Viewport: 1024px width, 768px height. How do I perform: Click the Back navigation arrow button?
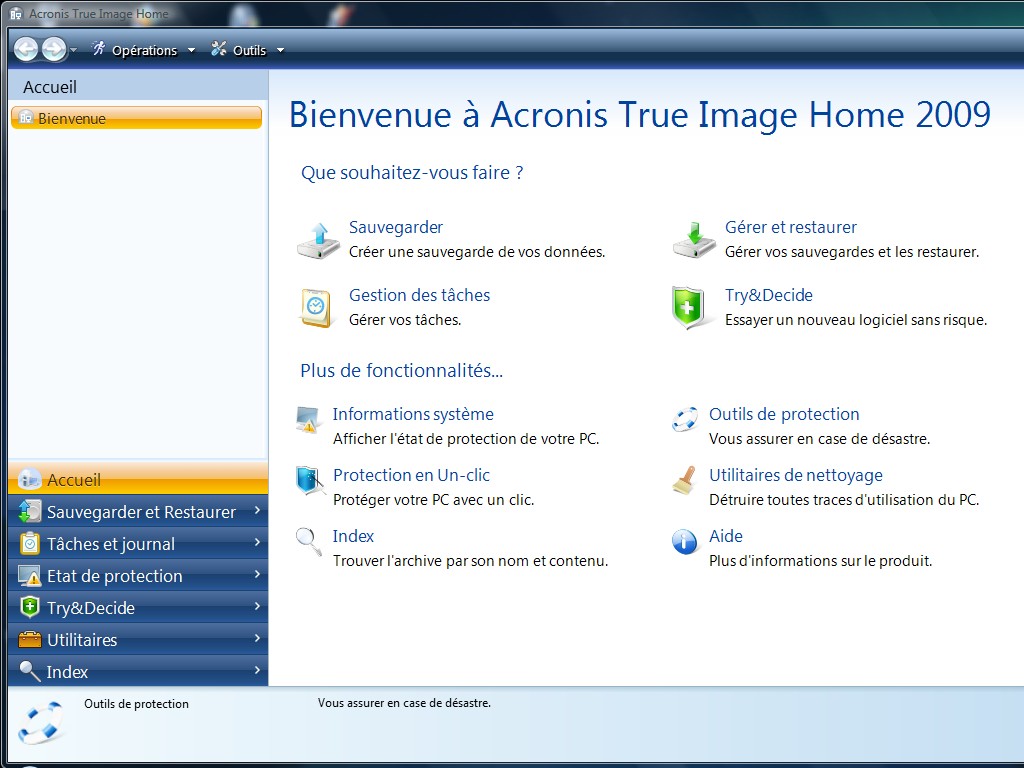point(26,49)
